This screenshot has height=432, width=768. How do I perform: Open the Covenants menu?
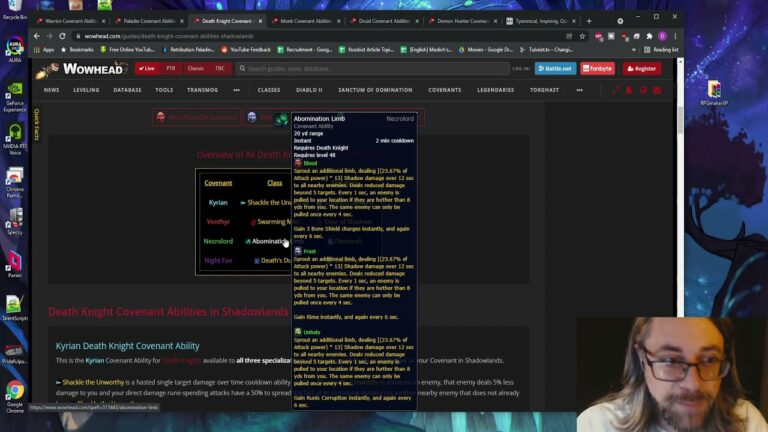(445, 90)
